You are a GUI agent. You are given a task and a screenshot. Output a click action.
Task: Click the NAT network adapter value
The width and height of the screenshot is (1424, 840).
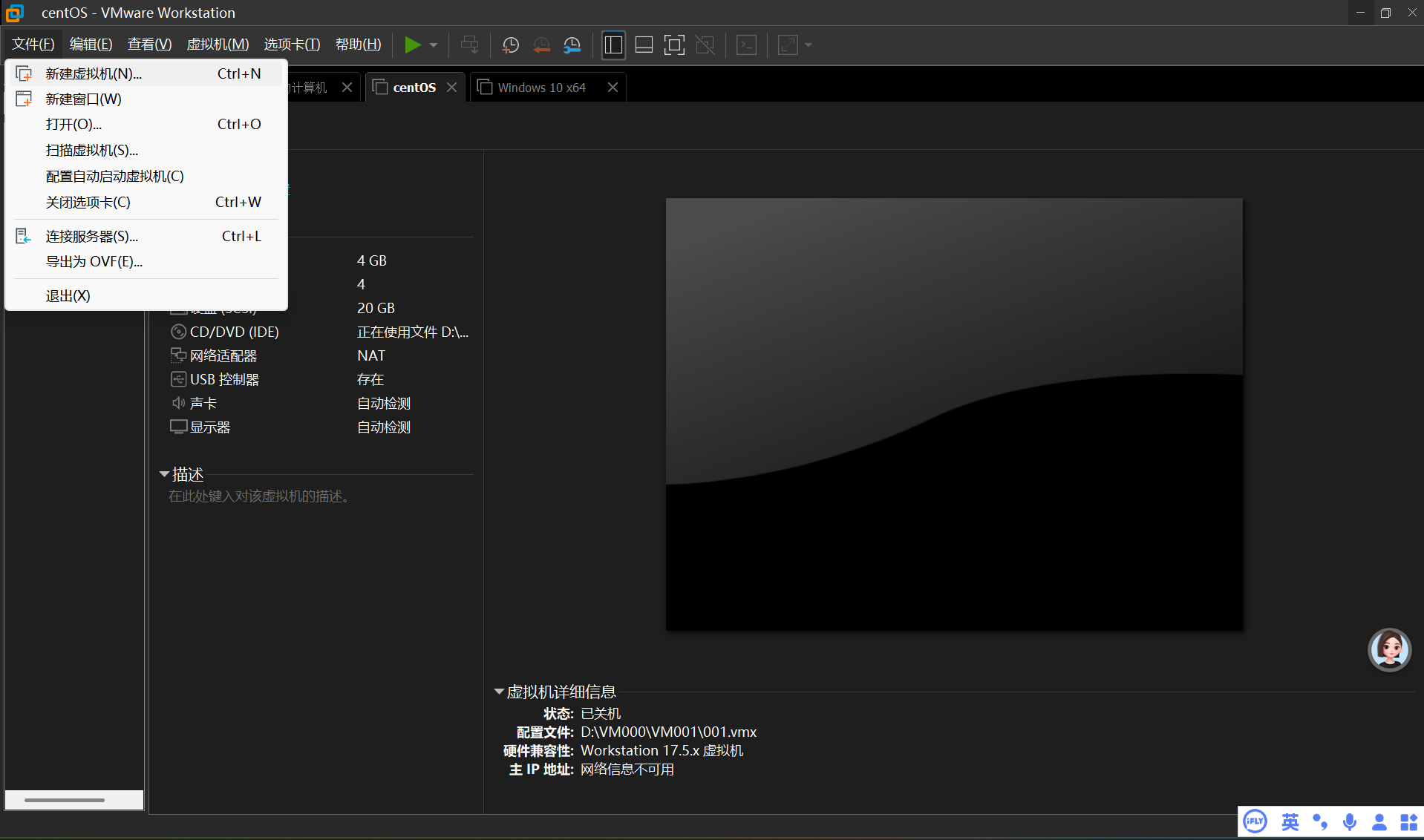(371, 355)
